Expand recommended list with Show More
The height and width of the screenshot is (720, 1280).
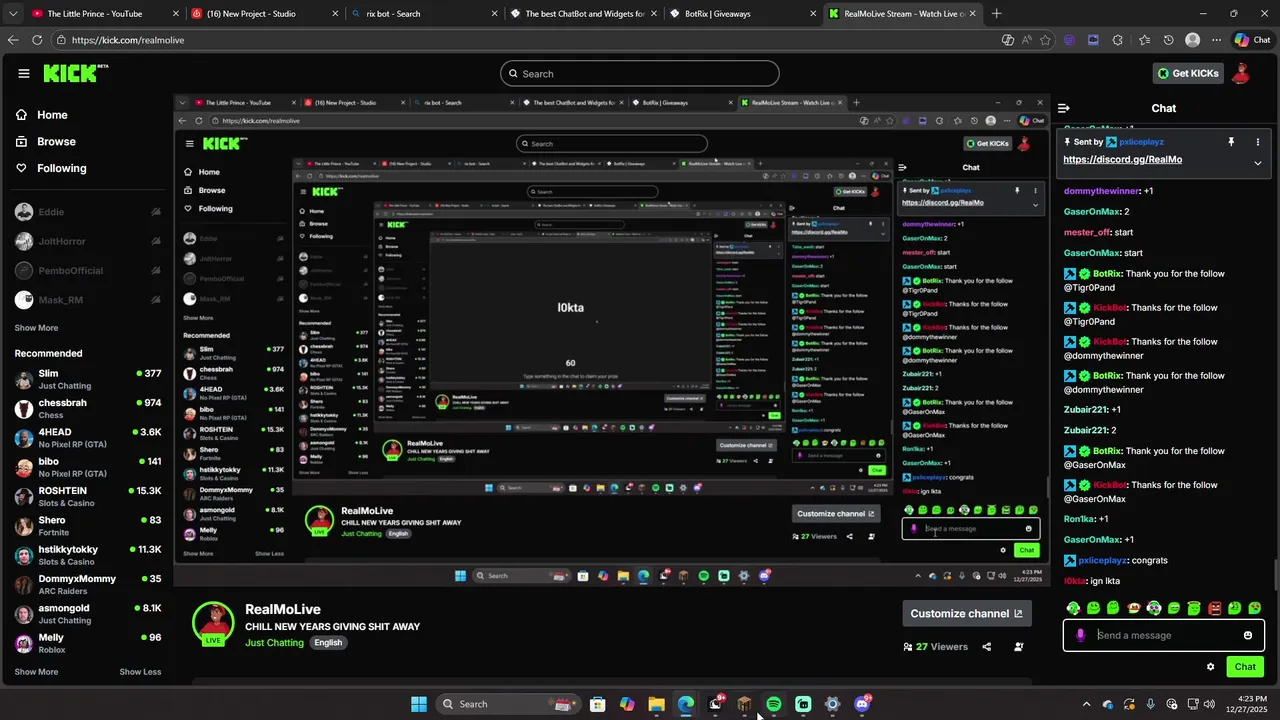pos(36,672)
